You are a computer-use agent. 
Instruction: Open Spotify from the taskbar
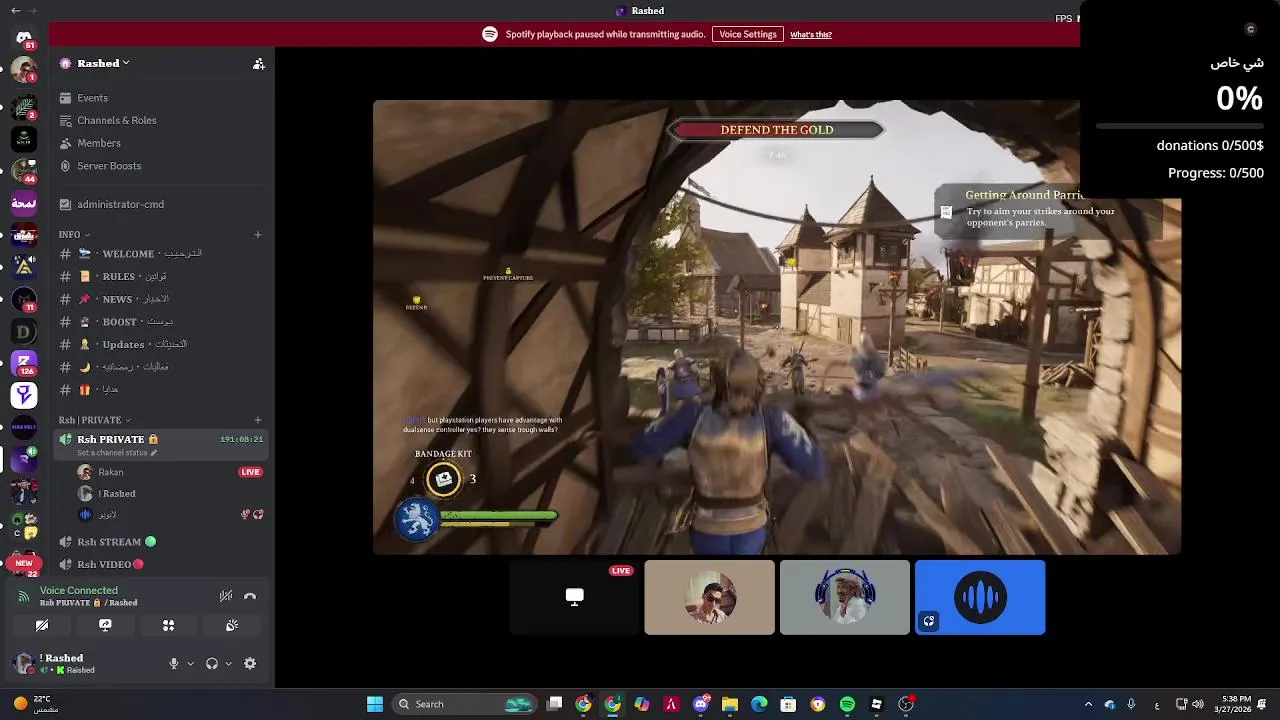[847, 704]
